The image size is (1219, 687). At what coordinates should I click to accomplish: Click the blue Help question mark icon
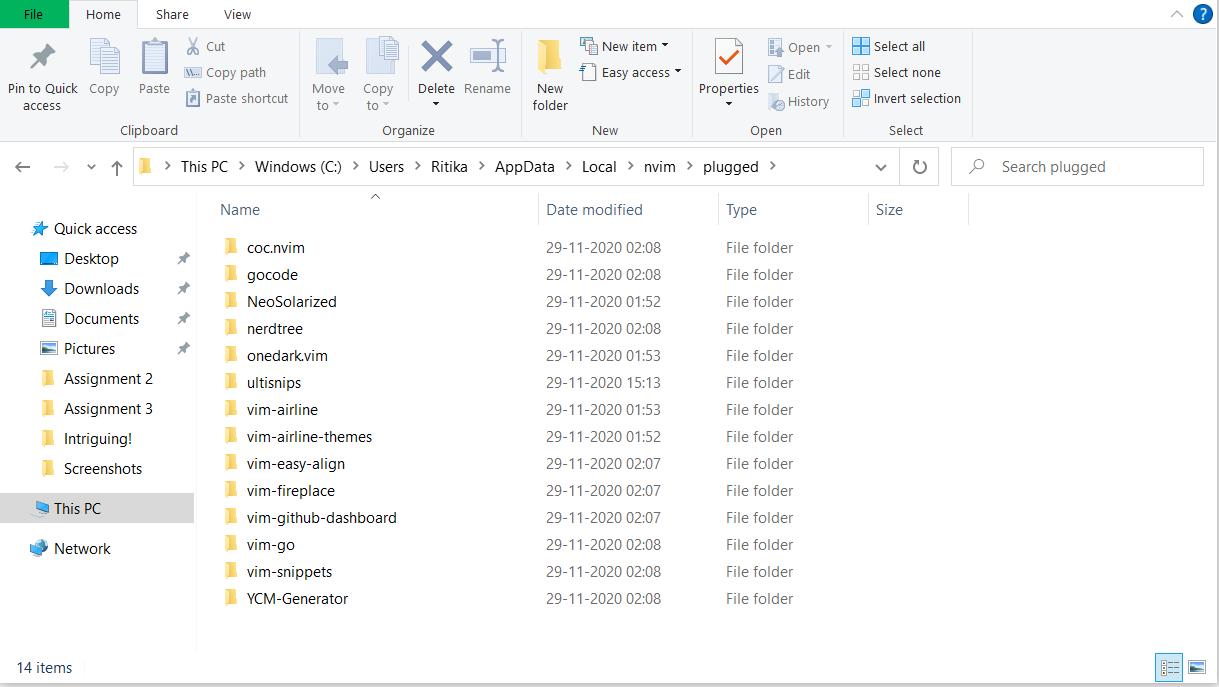coord(1202,14)
